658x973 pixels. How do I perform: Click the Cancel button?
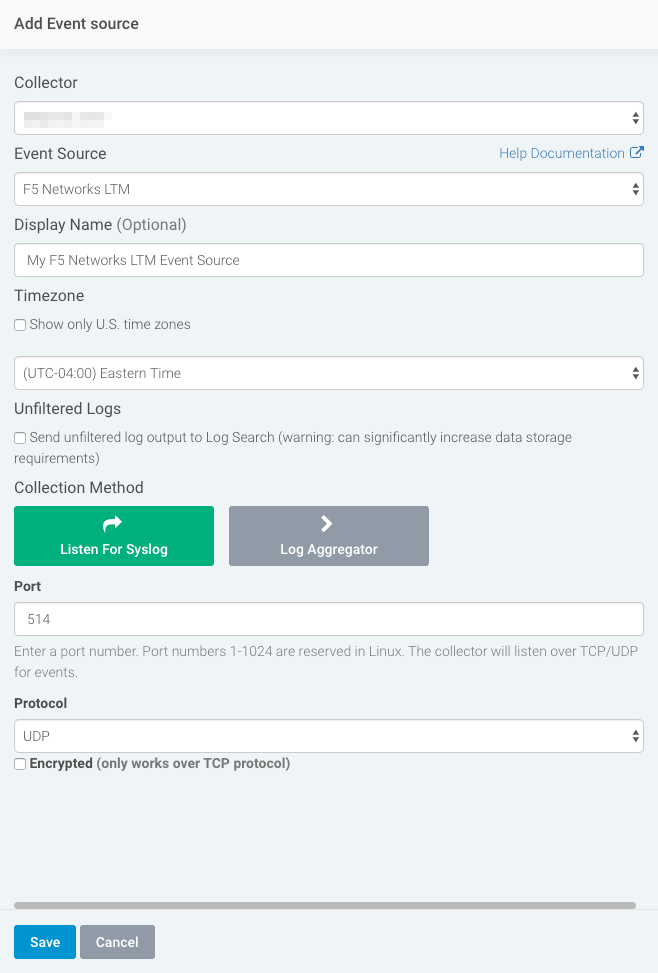pos(117,942)
